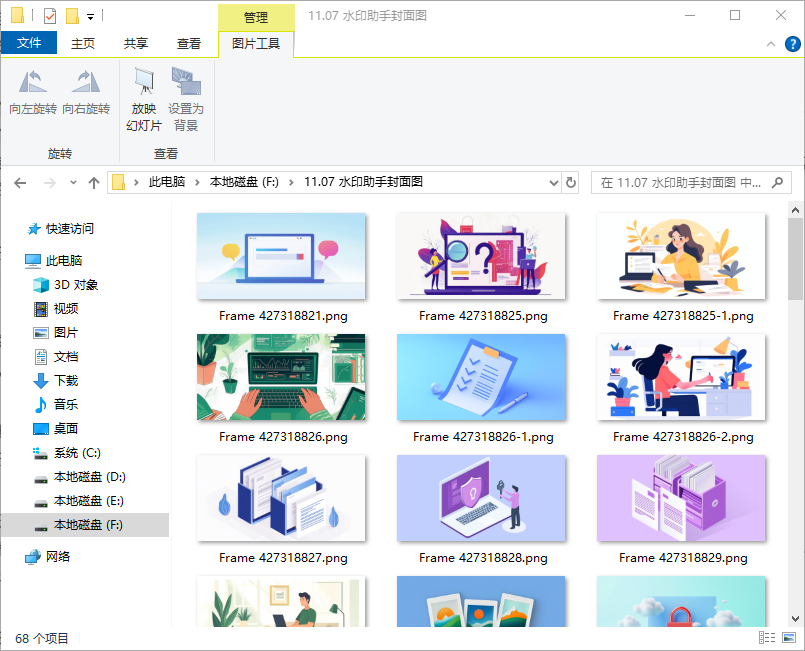Image resolution: width=805 pixels, height=651 pixels.
Task: Open 3D Objects folder in sidebar
Action: click(66, 285)
